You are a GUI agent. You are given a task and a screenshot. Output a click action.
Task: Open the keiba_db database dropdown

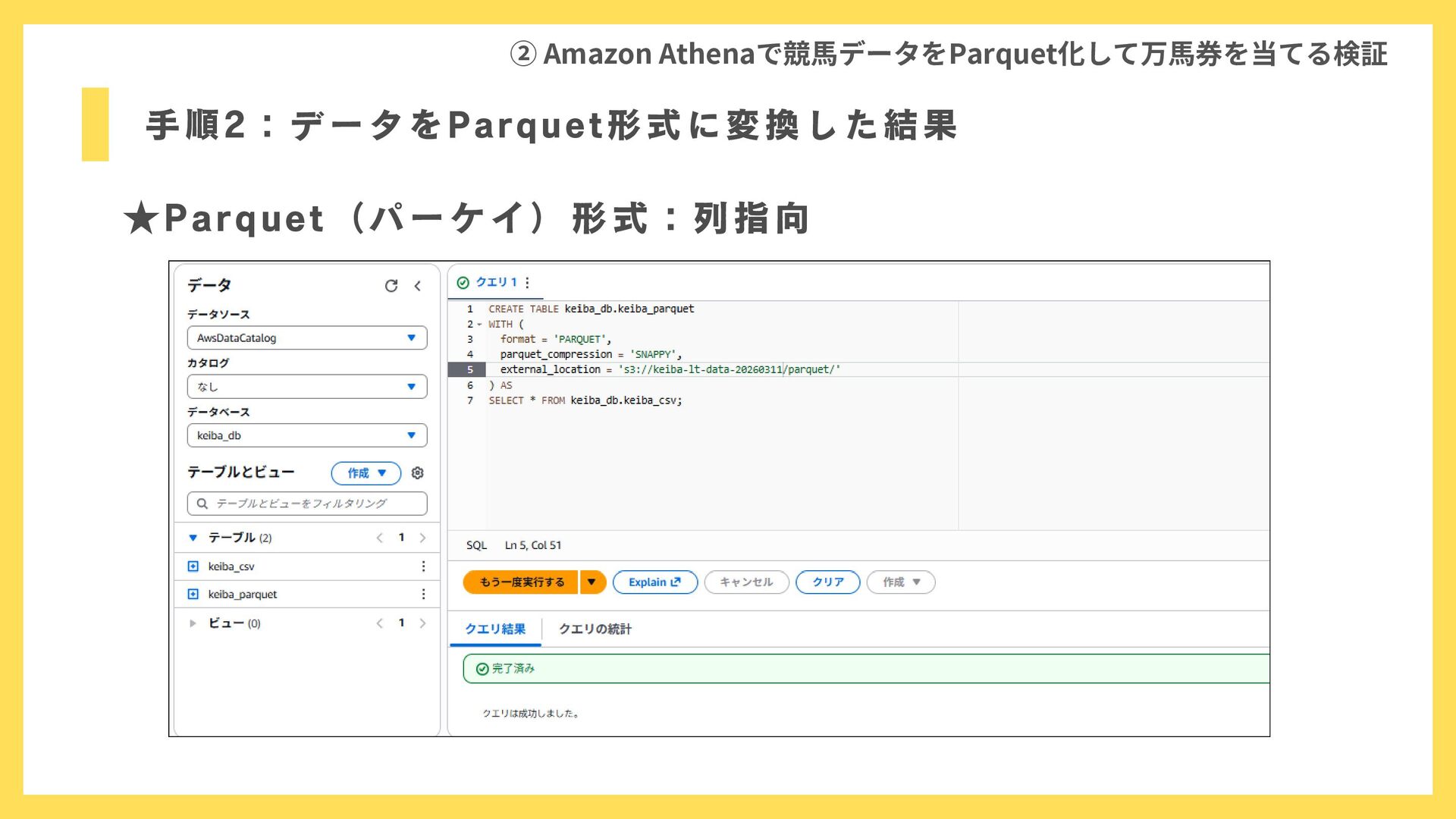coord(307,435)
